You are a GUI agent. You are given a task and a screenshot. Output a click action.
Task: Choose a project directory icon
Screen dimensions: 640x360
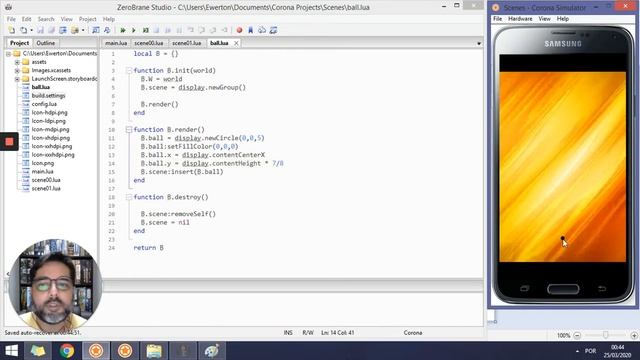point(75,30)
